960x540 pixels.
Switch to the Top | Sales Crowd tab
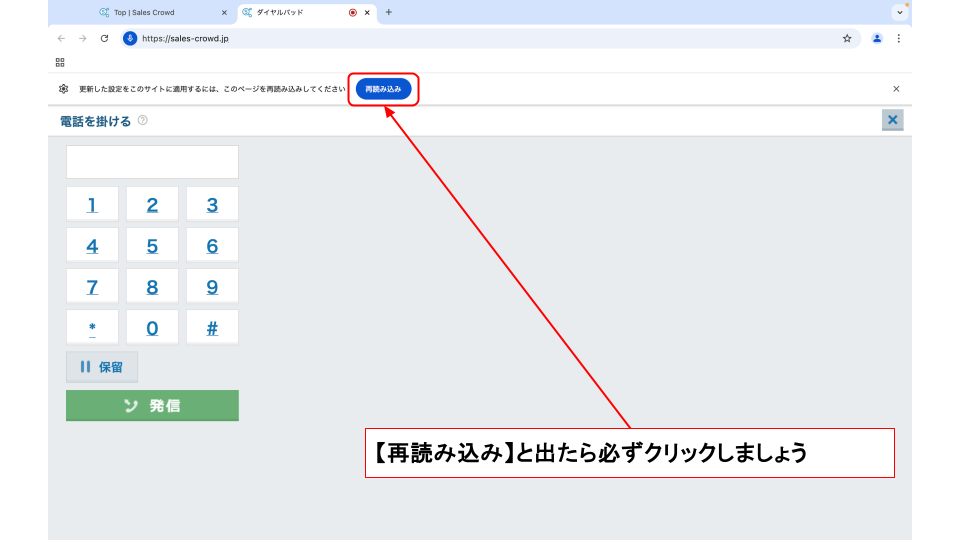pyautogui.click(x=150, y=12)
